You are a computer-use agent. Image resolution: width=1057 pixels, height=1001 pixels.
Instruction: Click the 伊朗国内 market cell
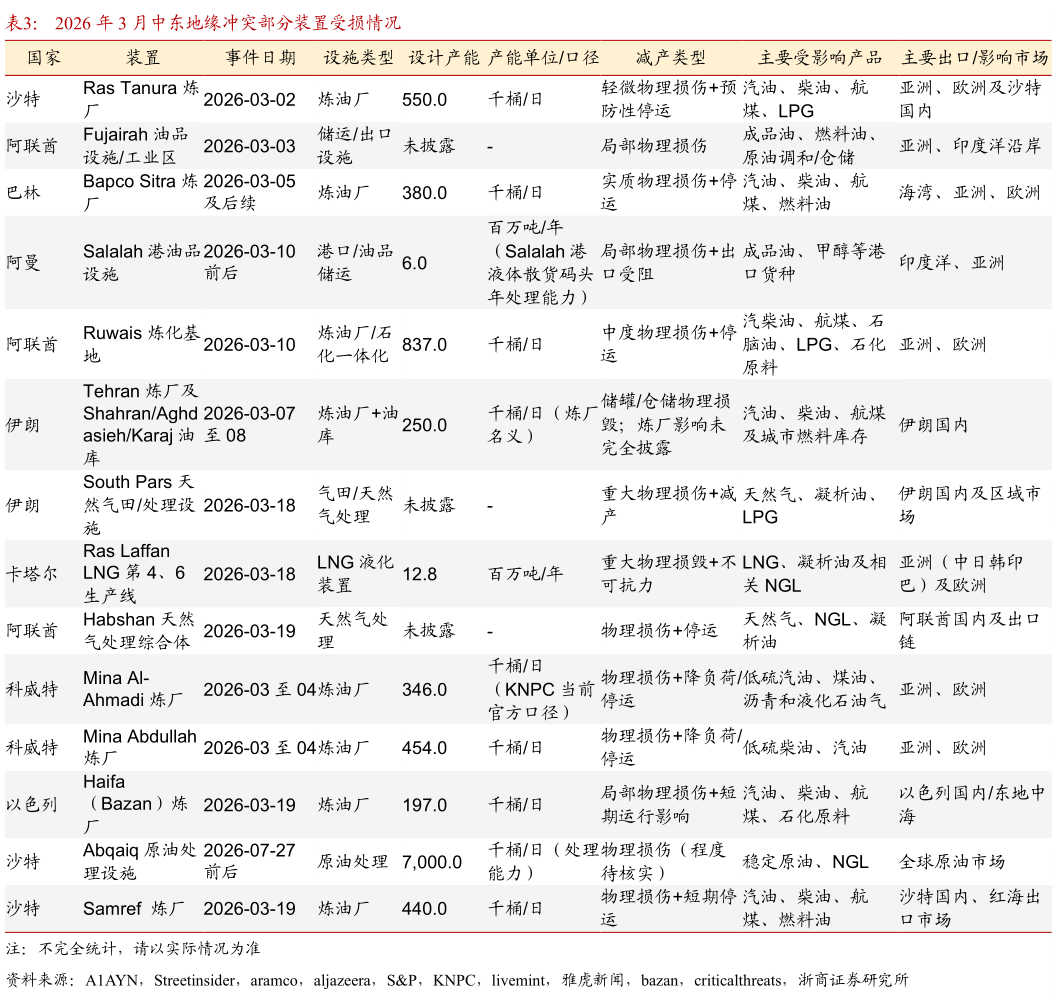click(x=934, y=425)
